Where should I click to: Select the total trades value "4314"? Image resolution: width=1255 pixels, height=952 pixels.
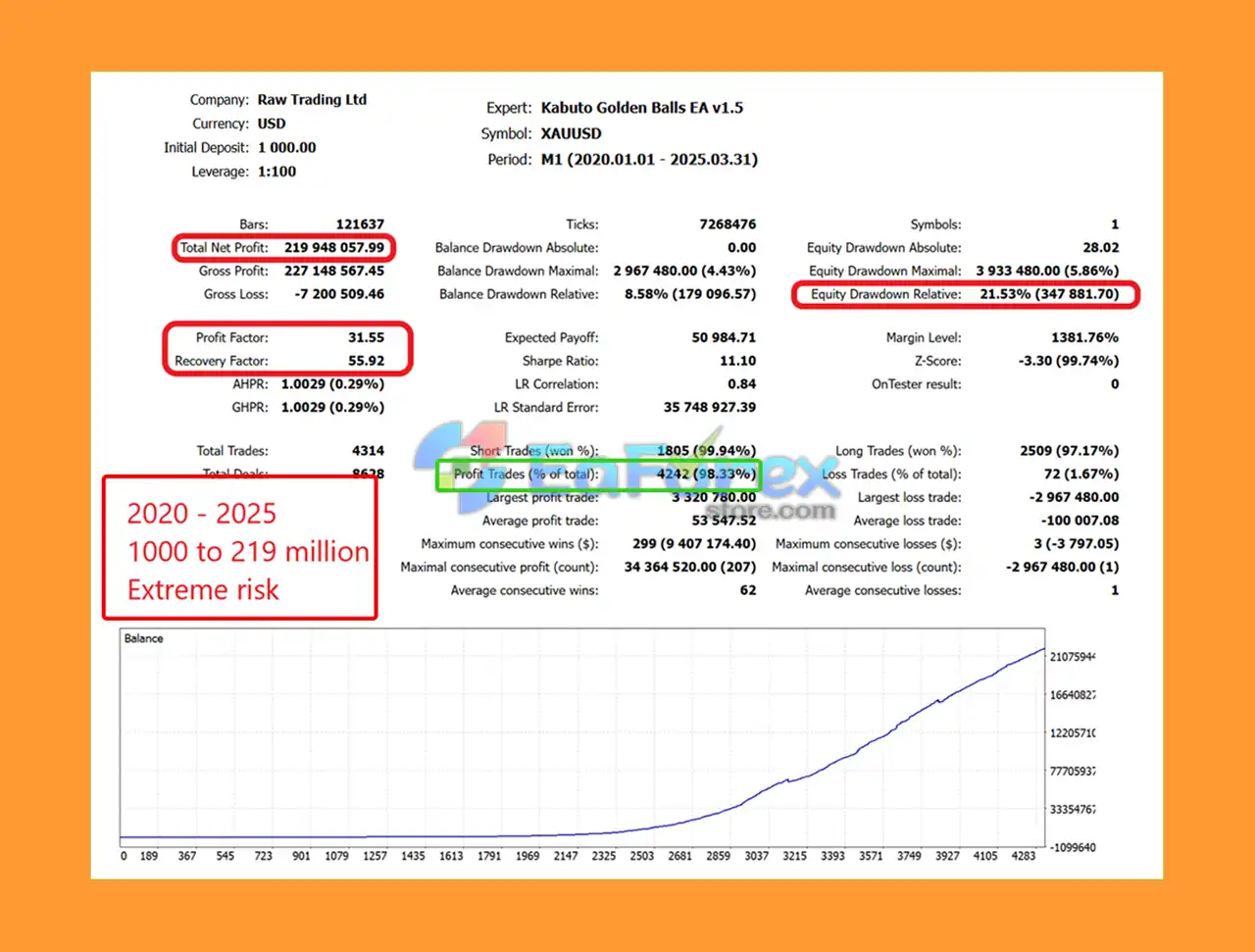tap(368, 451)
